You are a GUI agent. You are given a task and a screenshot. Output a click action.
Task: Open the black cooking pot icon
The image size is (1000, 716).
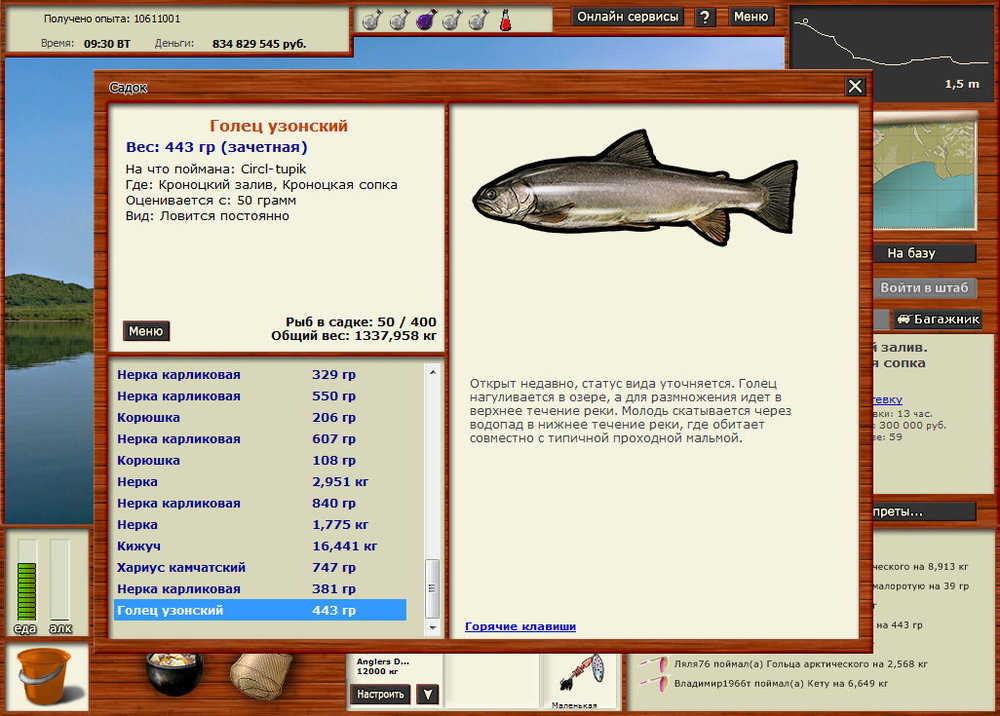tap(174, 674)
